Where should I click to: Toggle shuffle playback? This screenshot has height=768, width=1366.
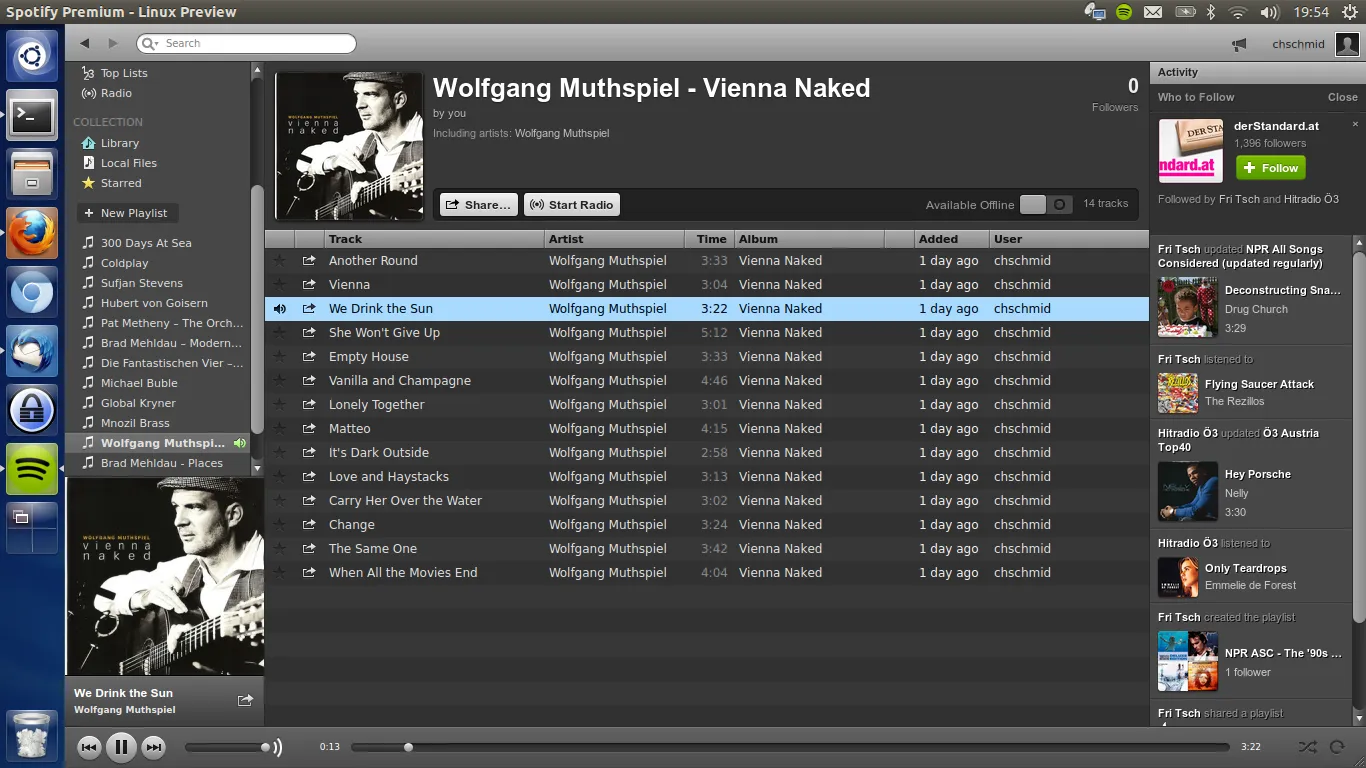[x=1307, y=747]
